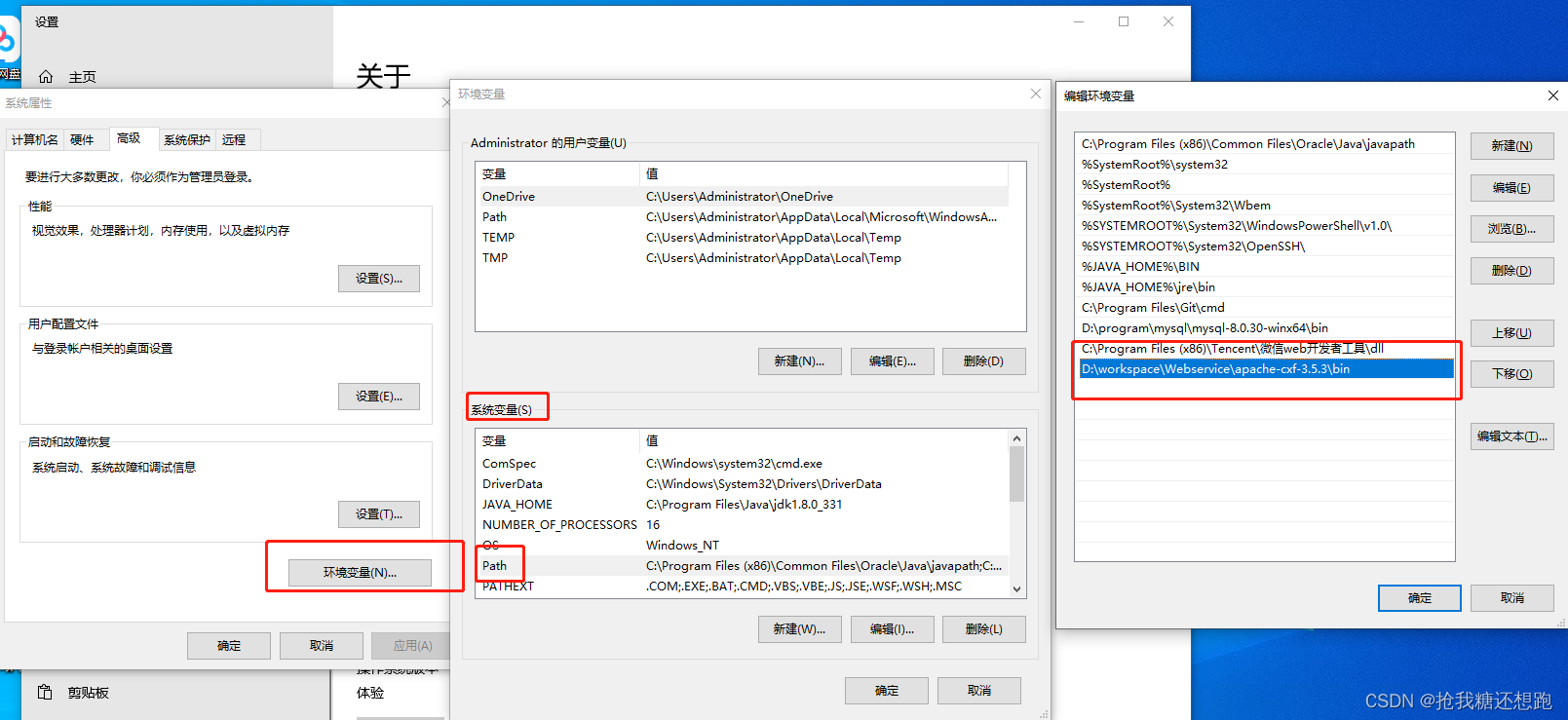
Task: Select %SystemRoot%\system32 path entry
Action: pos(1265,165)
